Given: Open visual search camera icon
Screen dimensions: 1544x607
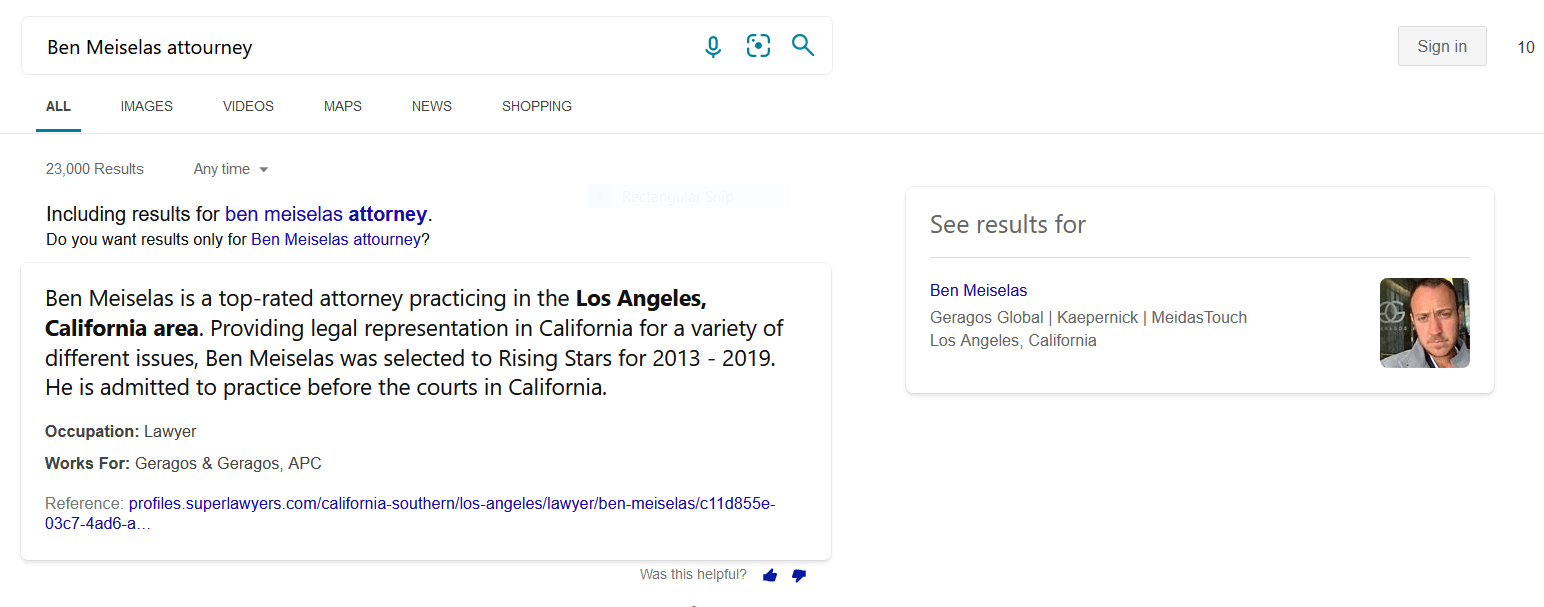Looking at the screenshot, I should 759,46.
